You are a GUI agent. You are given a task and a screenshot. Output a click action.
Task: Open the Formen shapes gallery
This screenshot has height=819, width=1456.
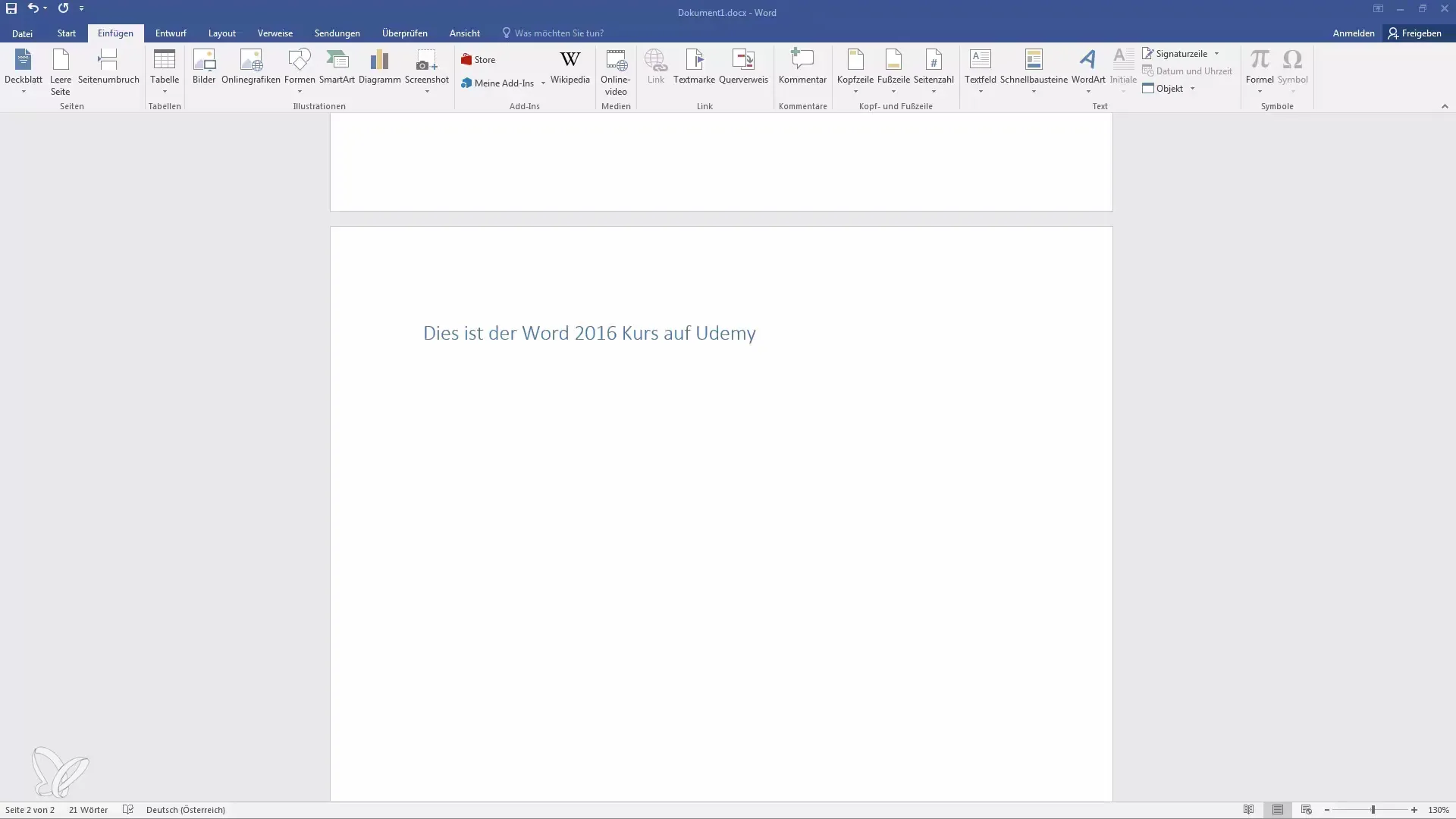coord(300,71)
